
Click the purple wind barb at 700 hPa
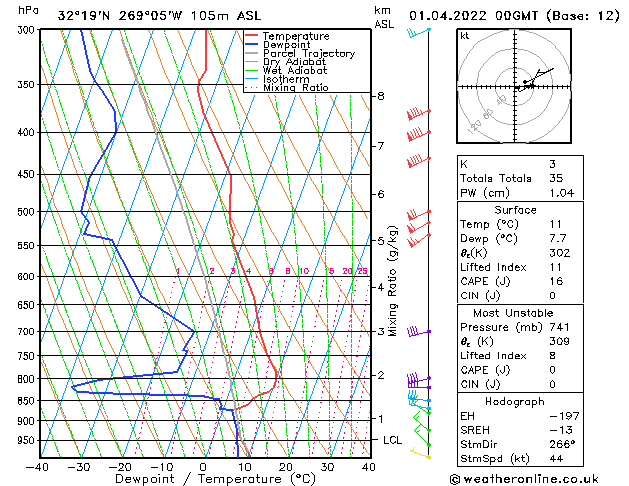pyautogui.click(x=418, y=332)
